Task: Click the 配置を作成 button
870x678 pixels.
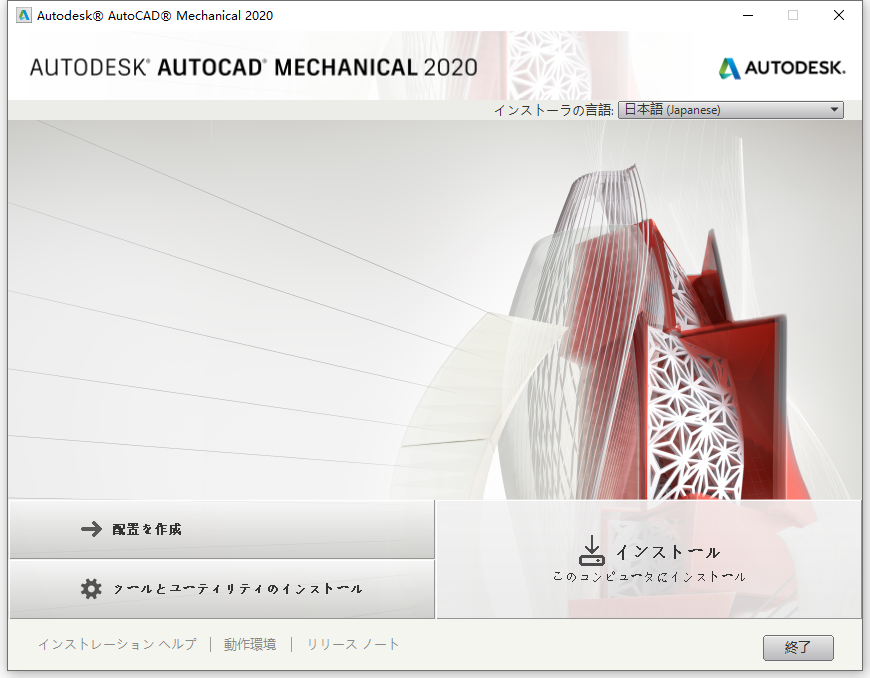Action: (x=222, y=529)
